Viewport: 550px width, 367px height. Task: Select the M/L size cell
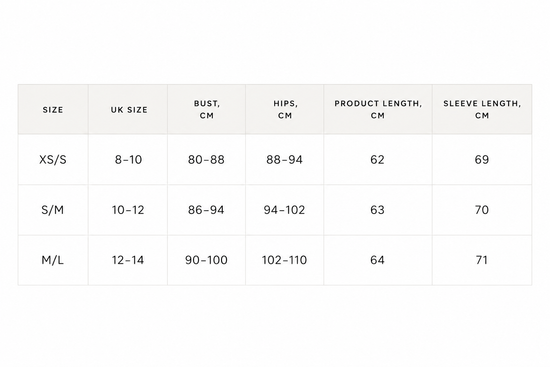point(53,260)
